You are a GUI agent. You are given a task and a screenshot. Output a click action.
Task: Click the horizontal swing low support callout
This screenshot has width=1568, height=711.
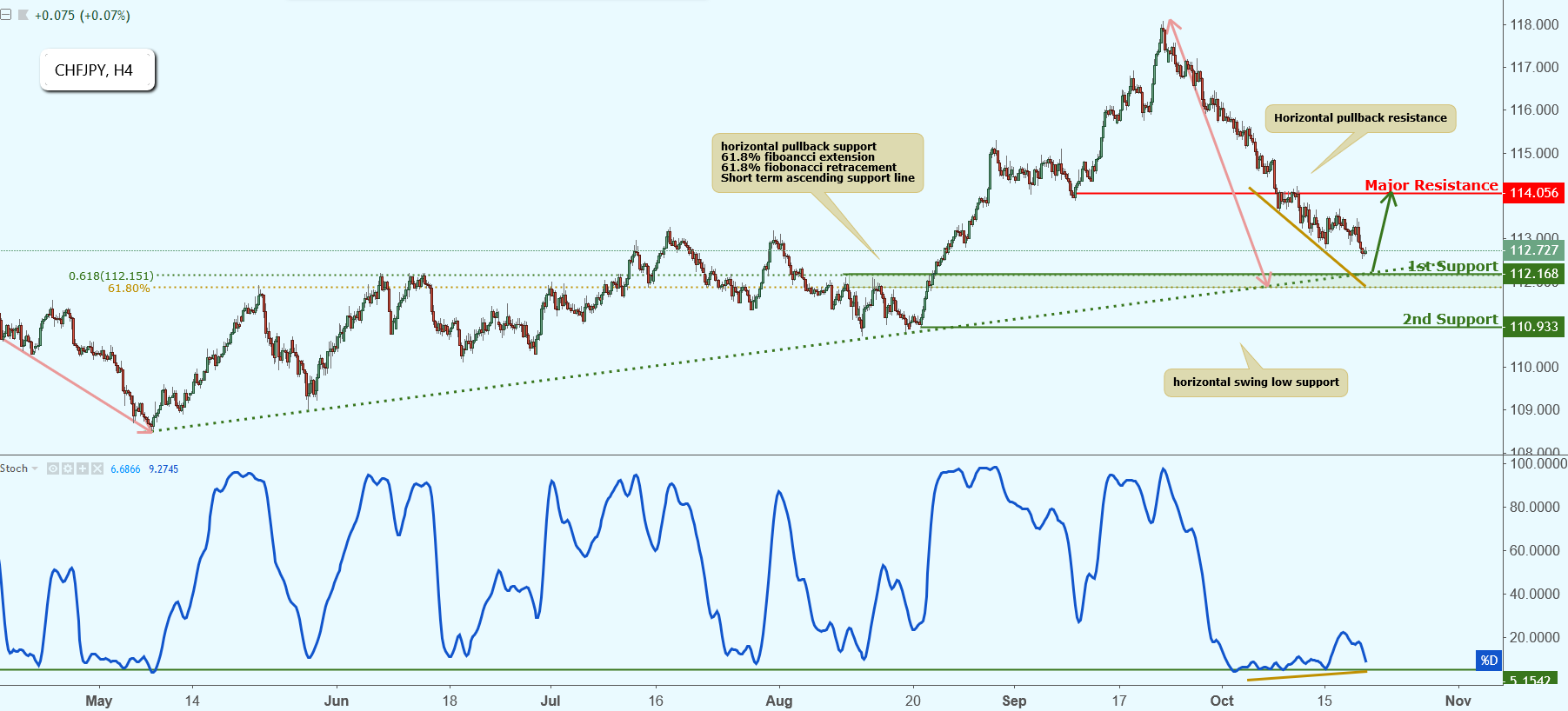(1256, 382)
